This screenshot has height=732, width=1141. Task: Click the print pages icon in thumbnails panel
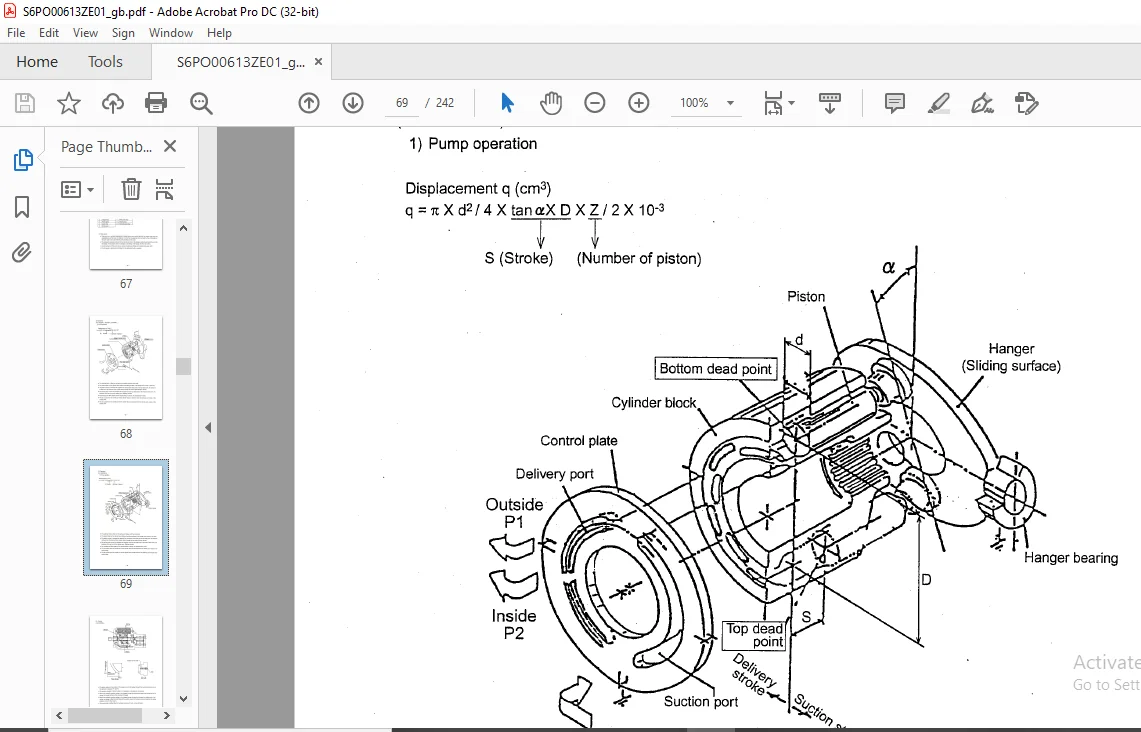164,189
